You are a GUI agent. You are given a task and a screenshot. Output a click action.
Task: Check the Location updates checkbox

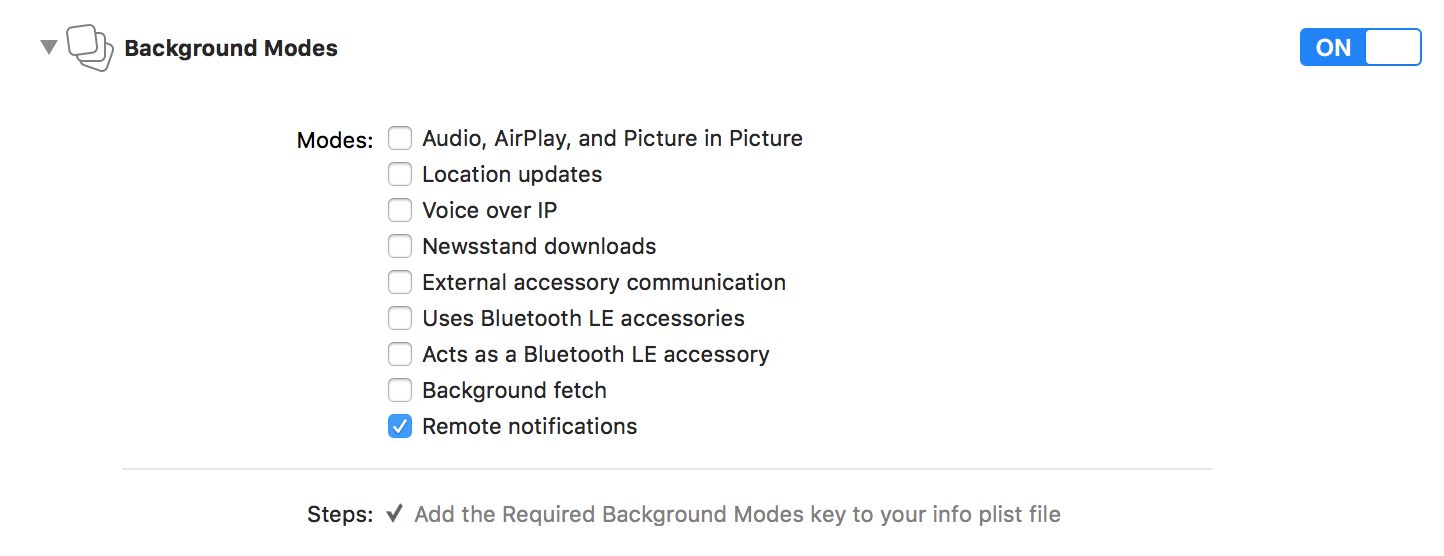[400, 174]
